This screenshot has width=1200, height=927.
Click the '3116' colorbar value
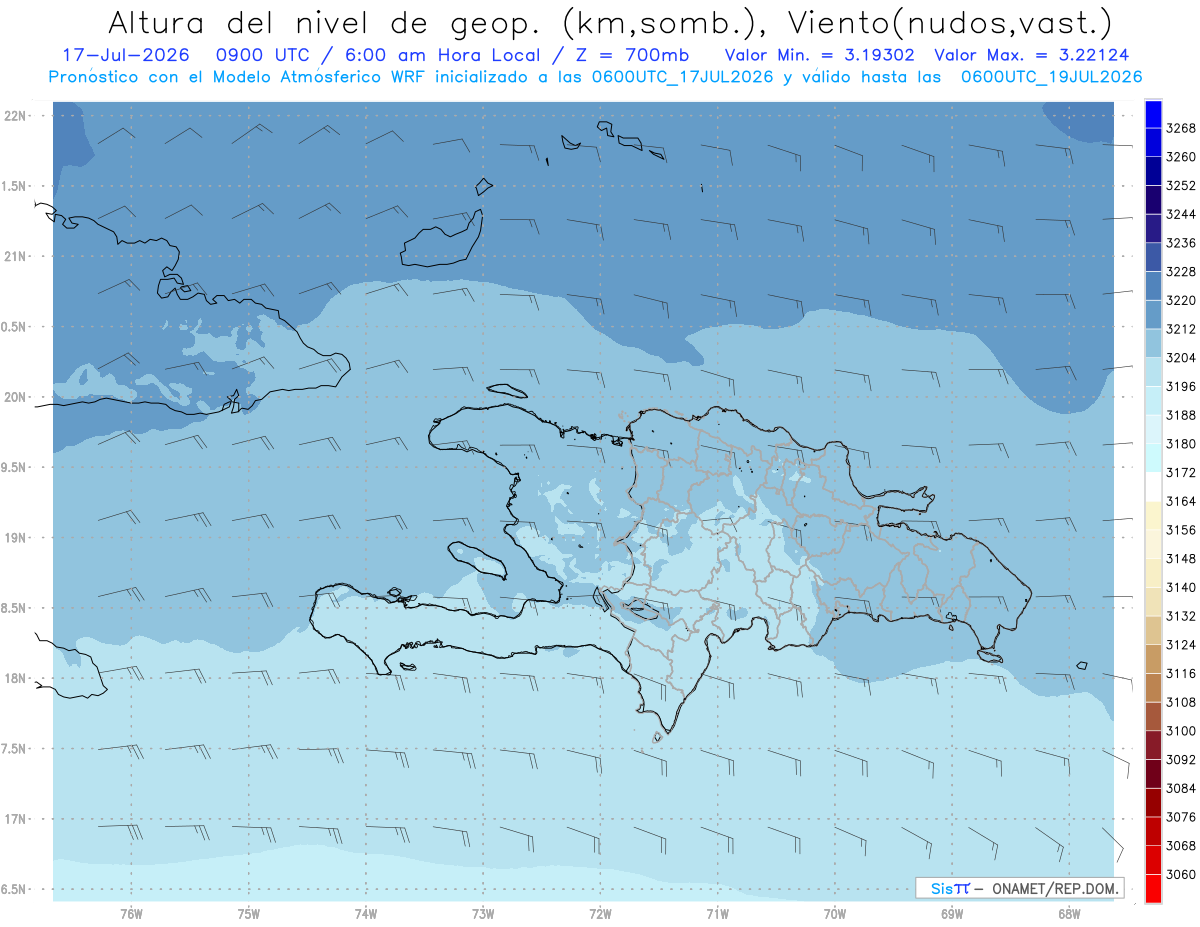point(1181,674)
